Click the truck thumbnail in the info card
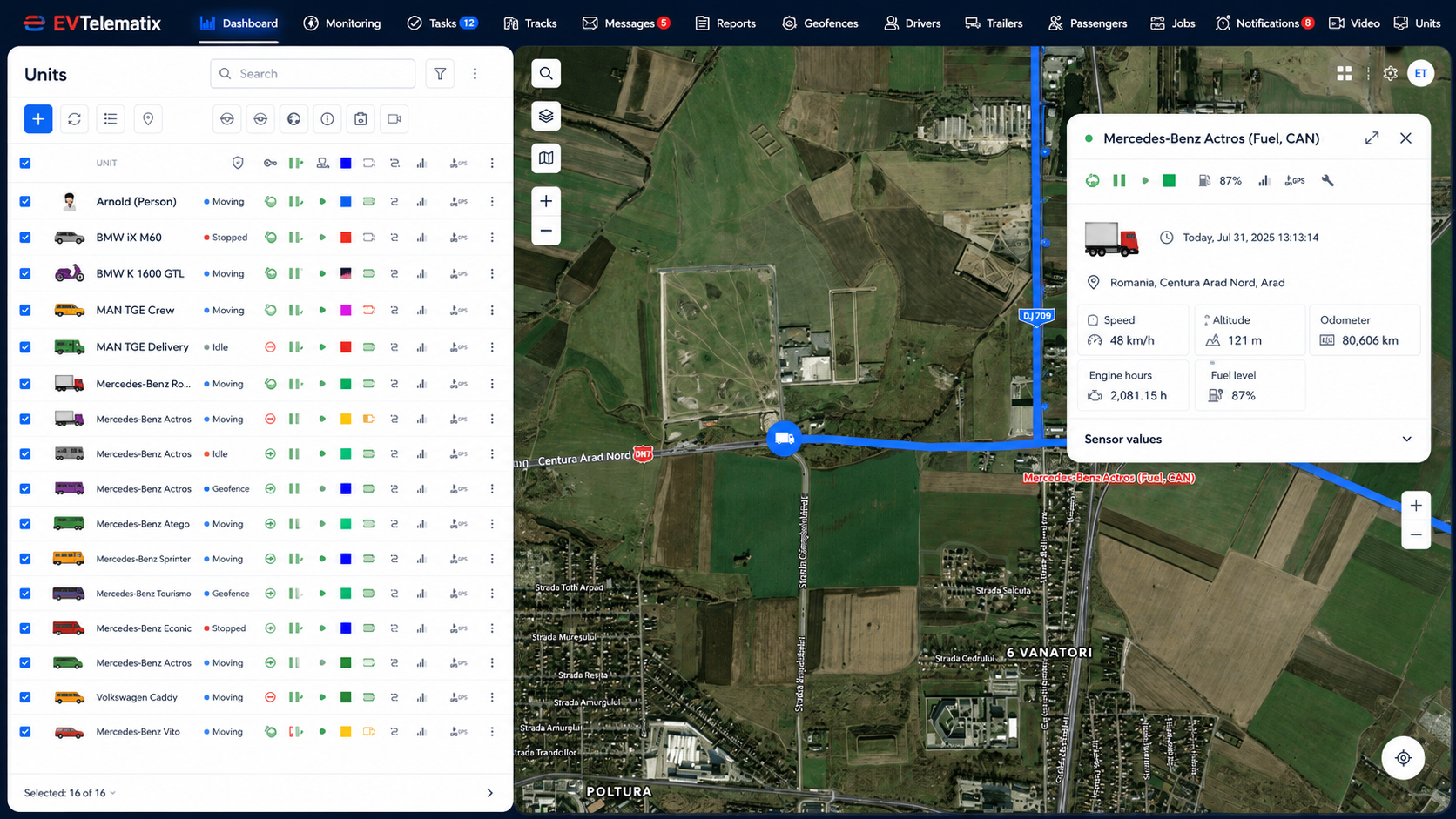Image resolution: width=1456 pixels, height=819 pixels. tap(1111, 239)
